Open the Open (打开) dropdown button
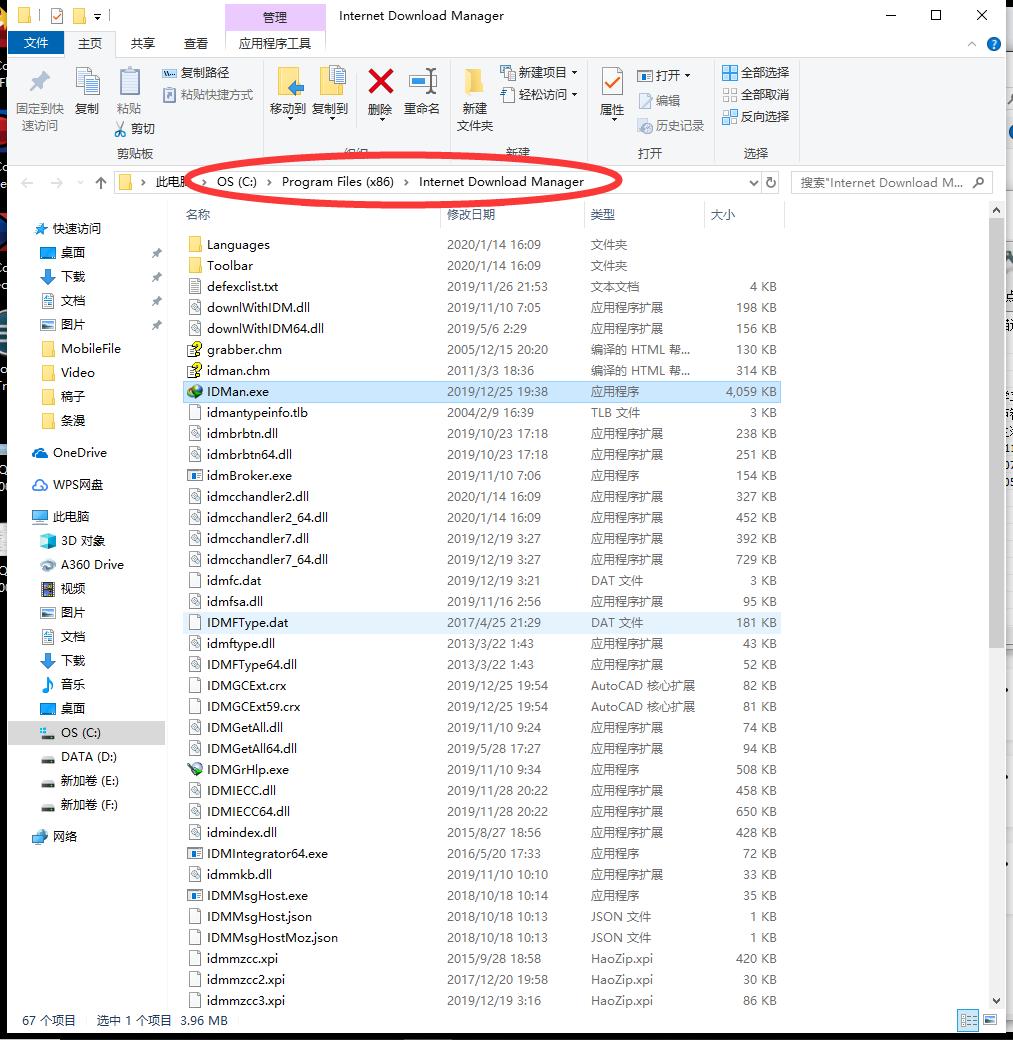Image resolution: width=1013 pixels, height=1040 pixels. (663, 76)
